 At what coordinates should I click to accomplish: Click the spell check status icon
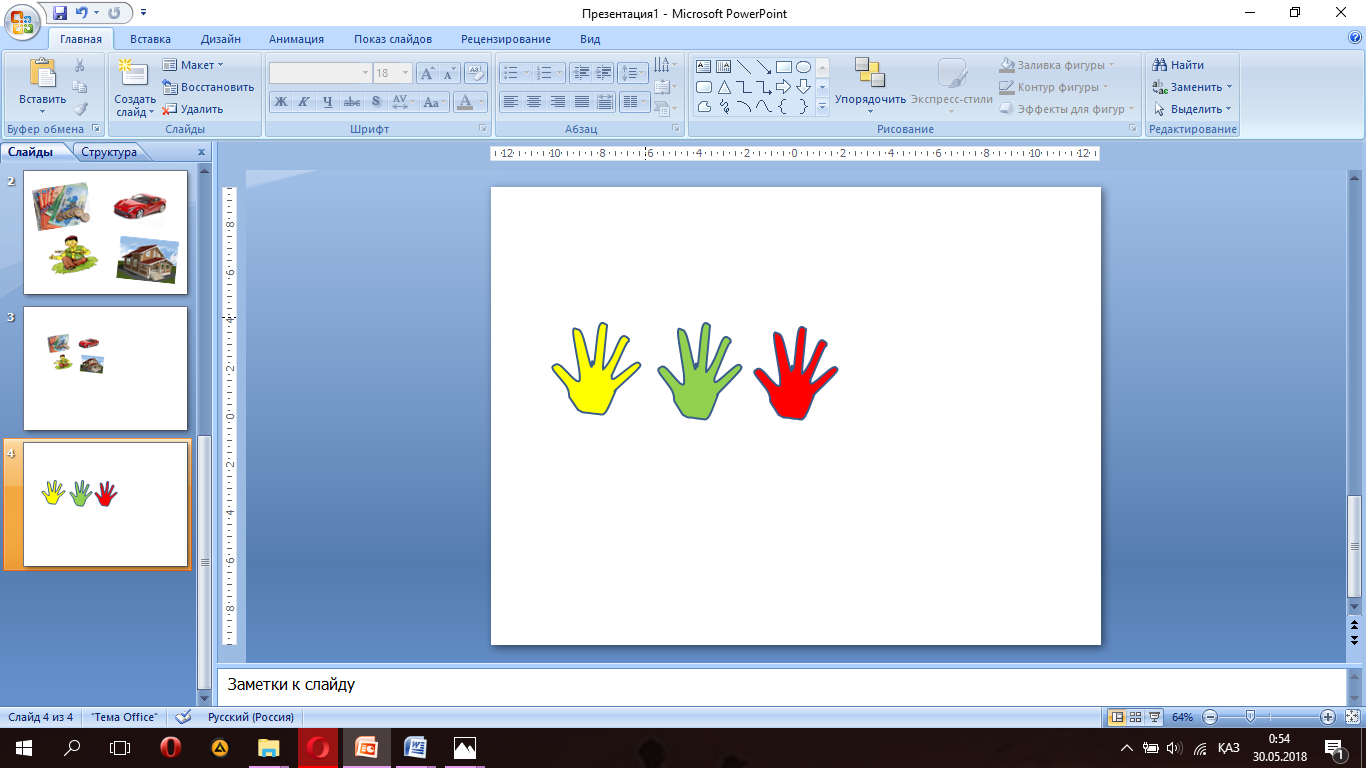point(182,717)
